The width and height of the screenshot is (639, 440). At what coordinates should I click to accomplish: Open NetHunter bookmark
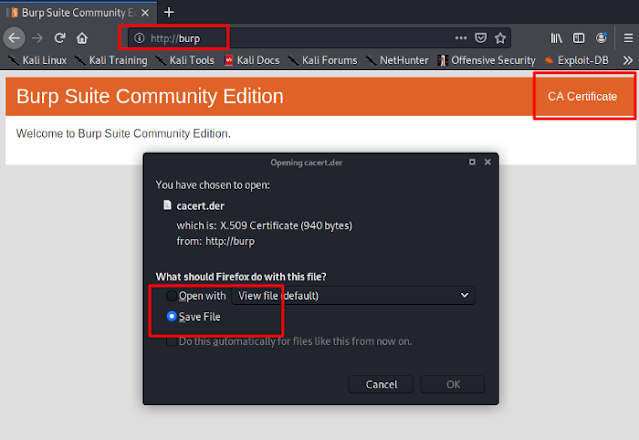(397, 60)
